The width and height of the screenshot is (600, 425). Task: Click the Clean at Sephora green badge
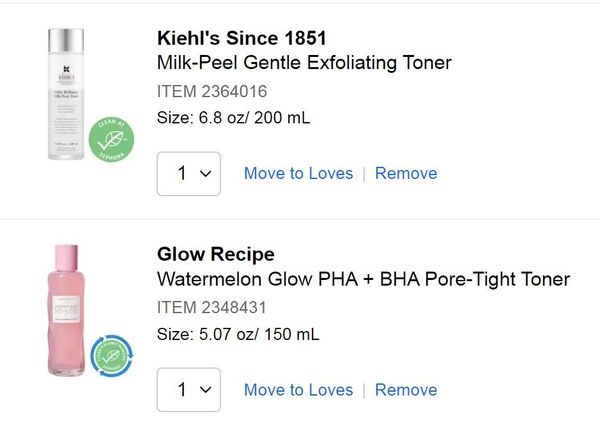(111, 139)
